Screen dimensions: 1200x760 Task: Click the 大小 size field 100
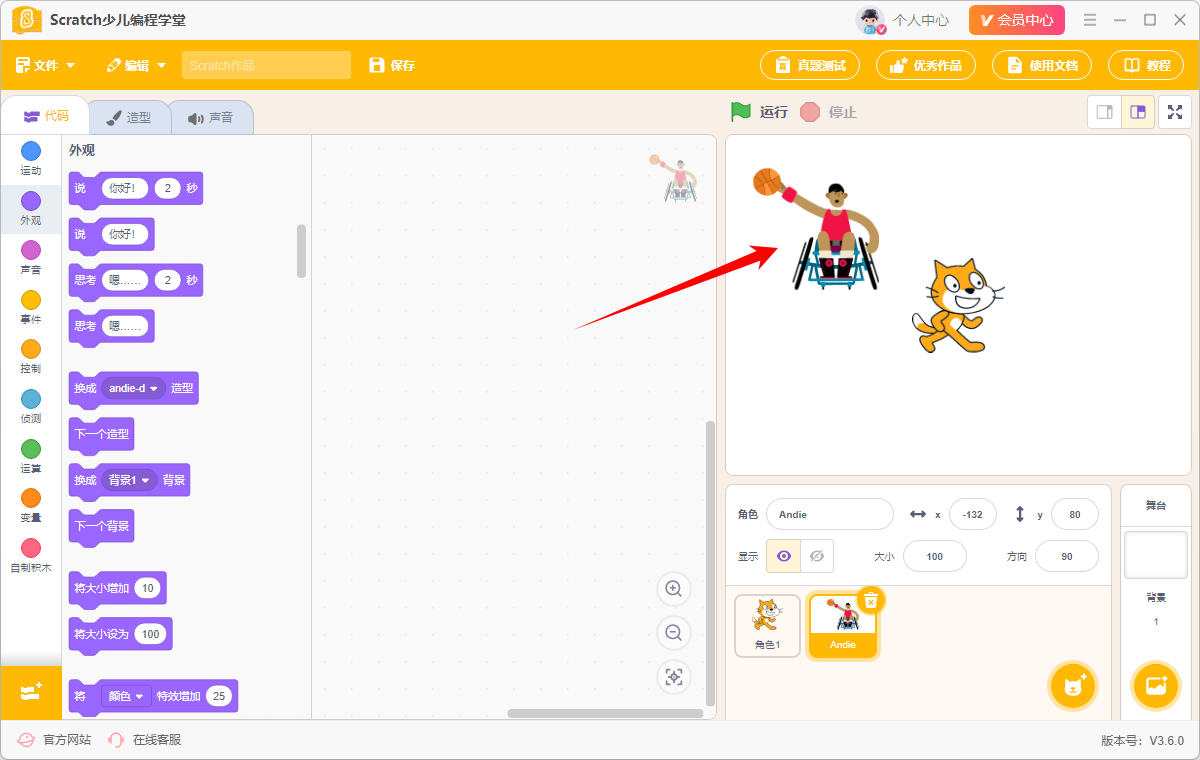pyautogui.click(x=935, y=556)
